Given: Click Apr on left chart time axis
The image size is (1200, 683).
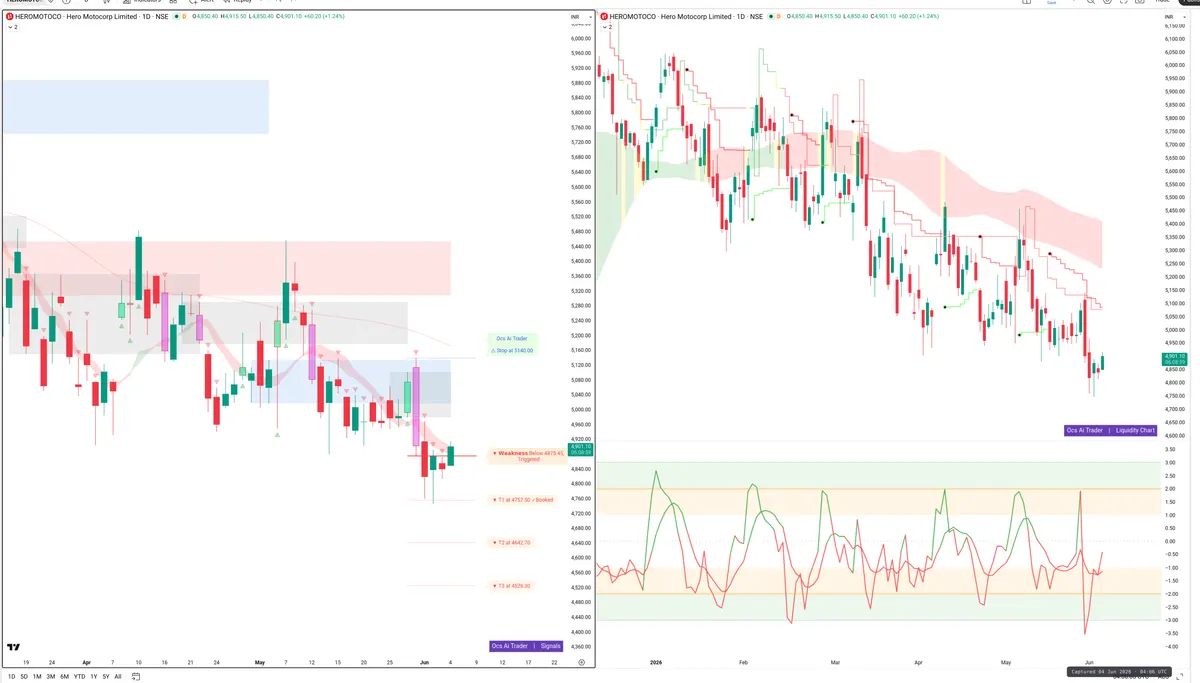Looking at the screenshot, I should point(86,662).
